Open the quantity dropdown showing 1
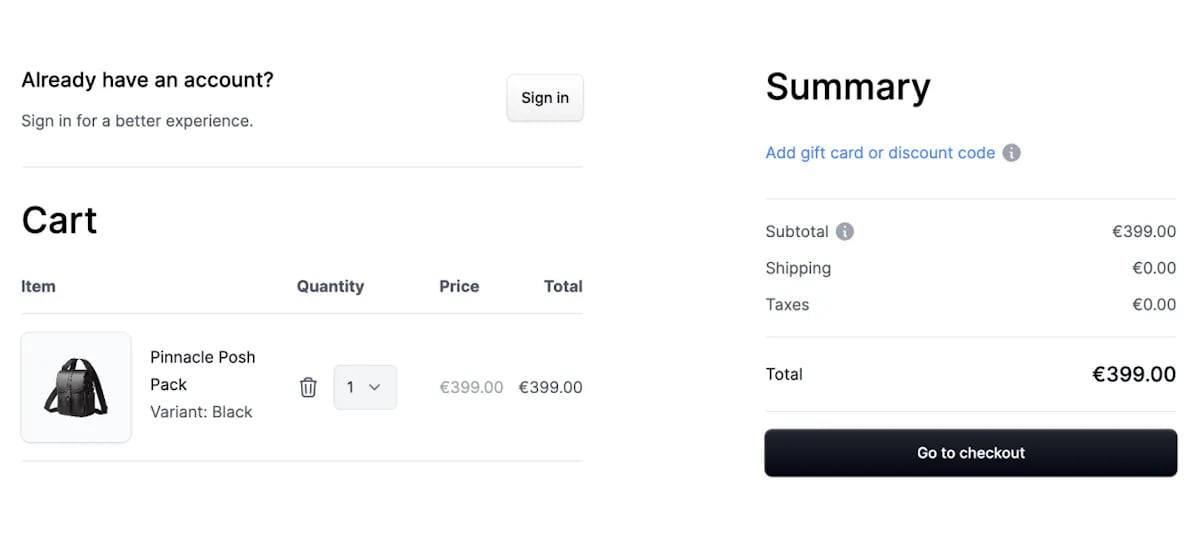The width and height of the screenshot is (1200, 558). (364, 387)
